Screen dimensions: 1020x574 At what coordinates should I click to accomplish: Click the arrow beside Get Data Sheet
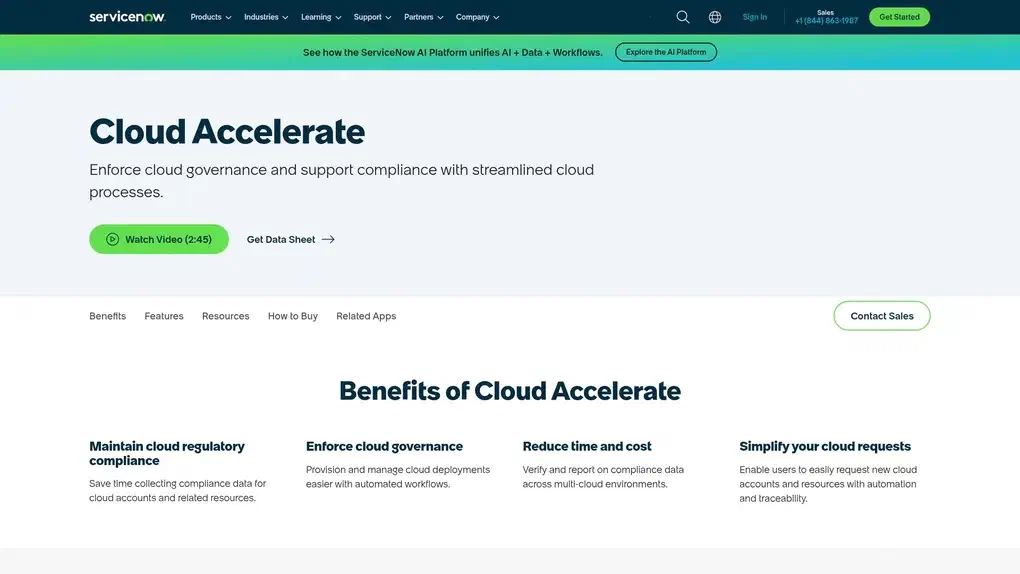coord(328,239)
